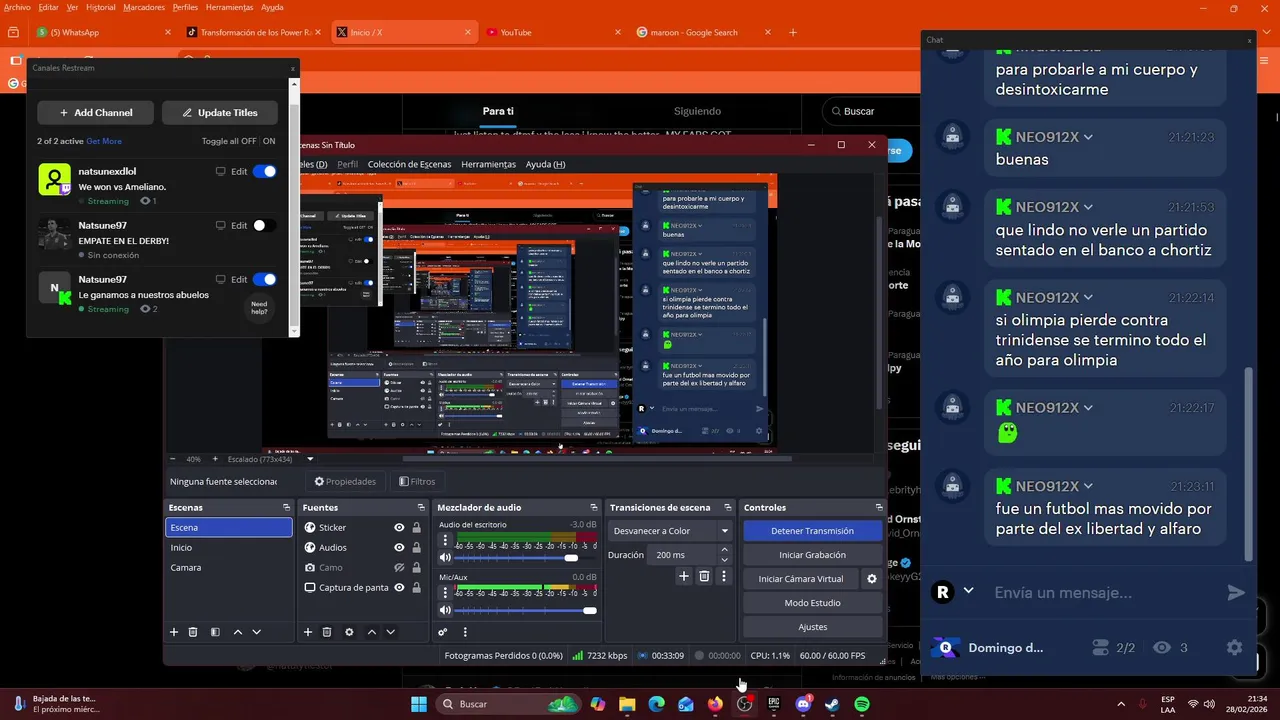Open Historial menu in browser
The width and height of the screenshot is (1280, 720).
(101, 7)
